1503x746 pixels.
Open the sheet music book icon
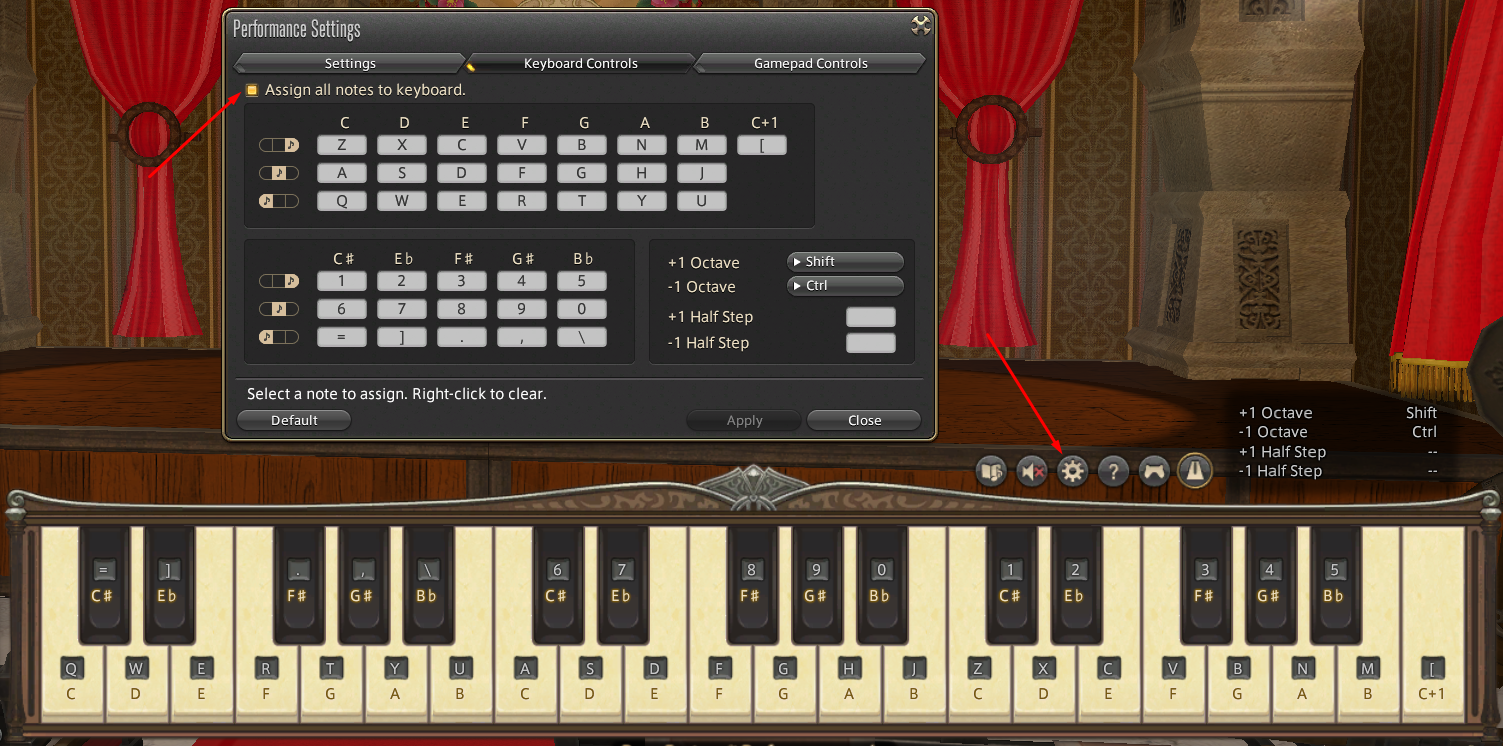[x=991, y=470]
